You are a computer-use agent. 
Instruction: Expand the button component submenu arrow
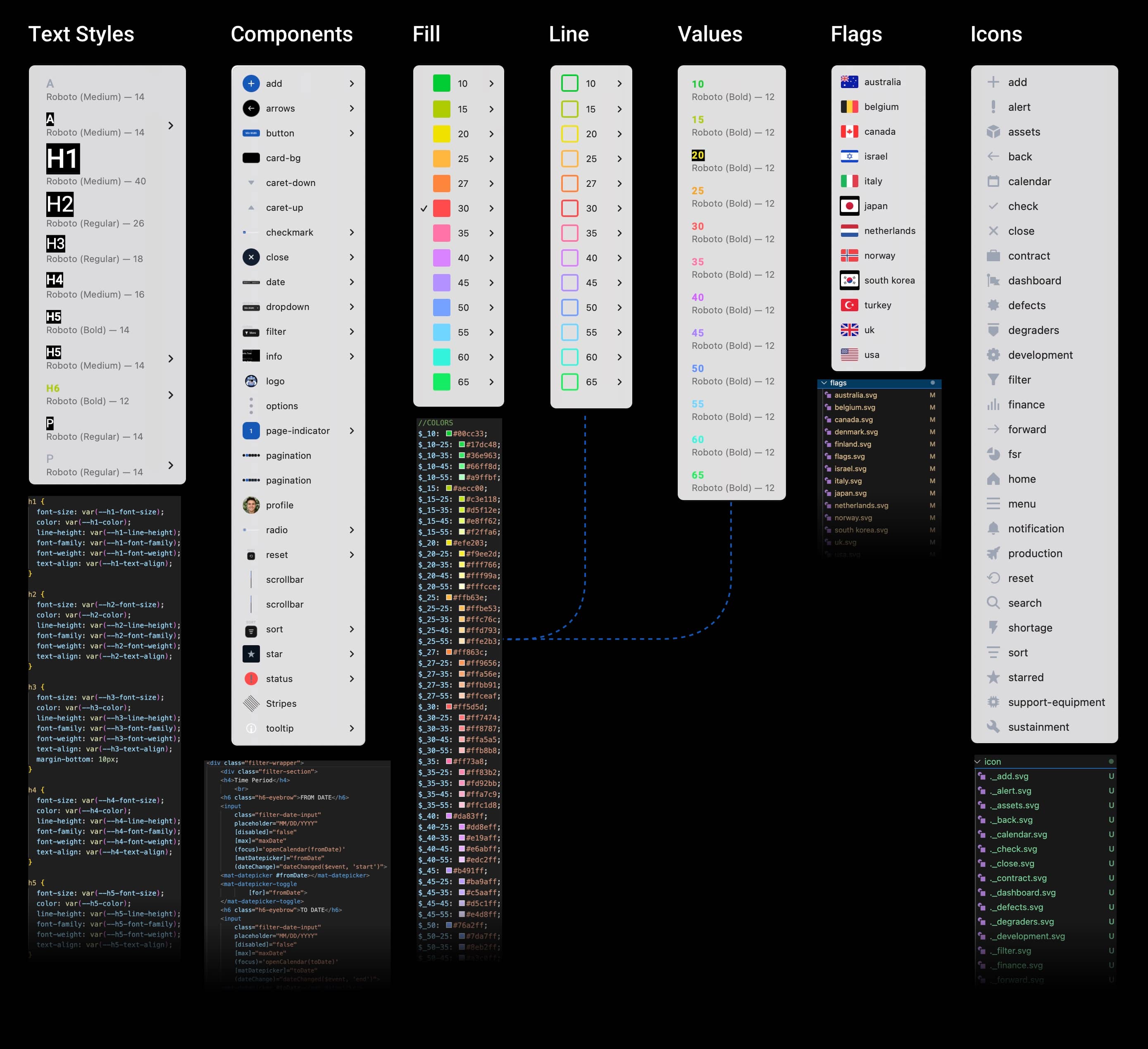click(x=352, y=133)
